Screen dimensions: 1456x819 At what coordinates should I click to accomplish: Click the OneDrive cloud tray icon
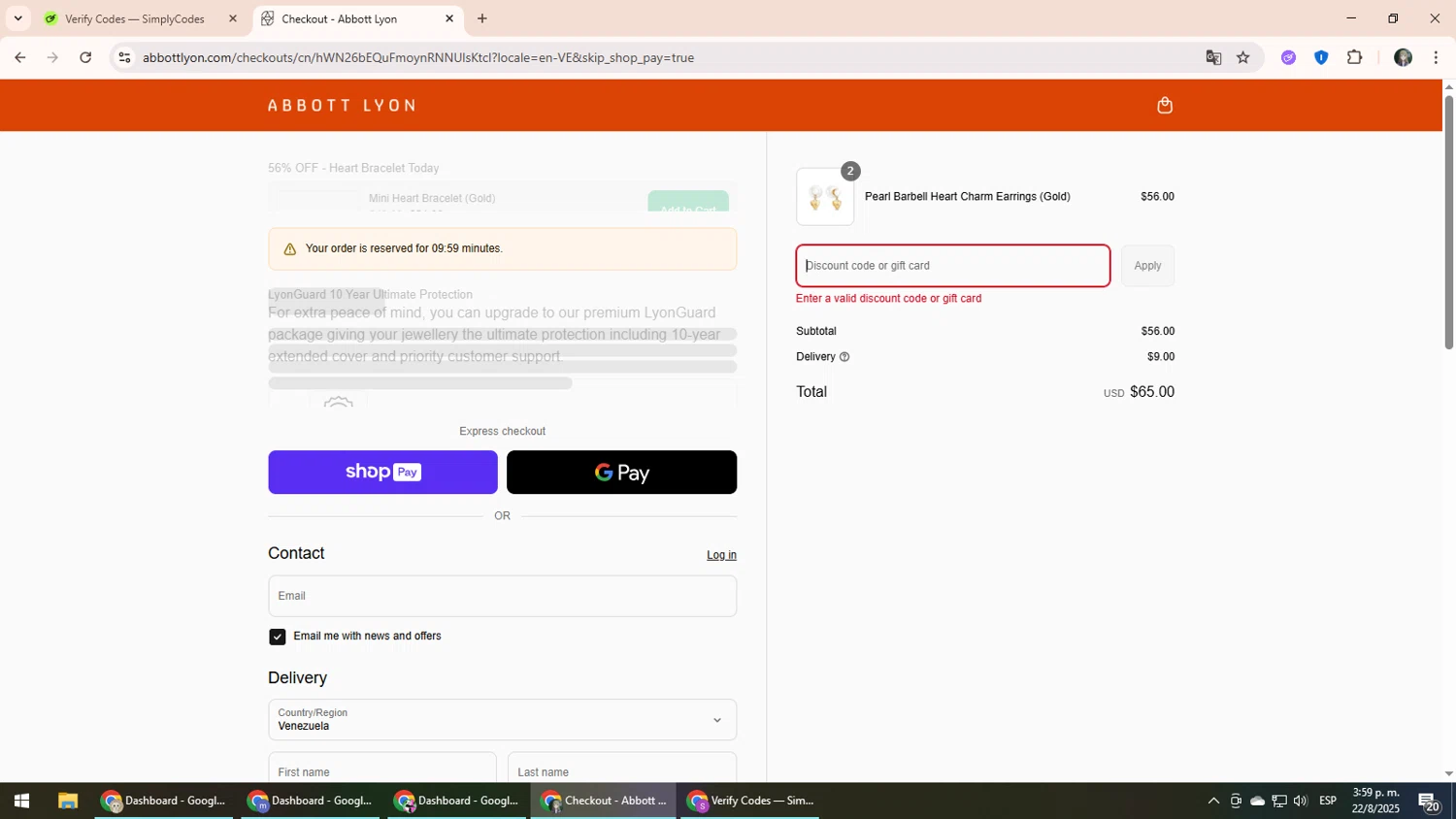pyautogui.click(x=1257, y=802)
